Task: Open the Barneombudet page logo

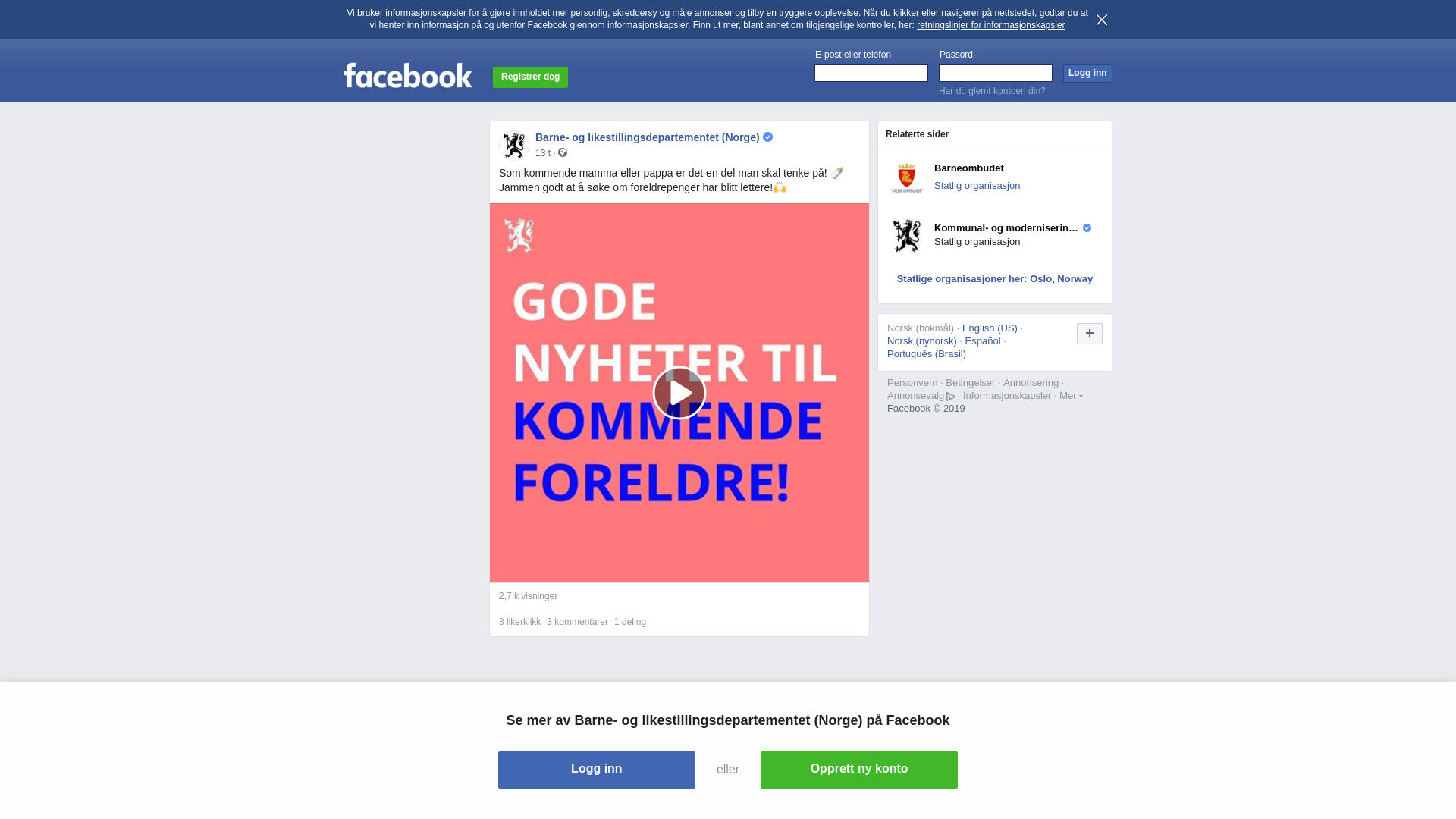Action: (906, 178)
